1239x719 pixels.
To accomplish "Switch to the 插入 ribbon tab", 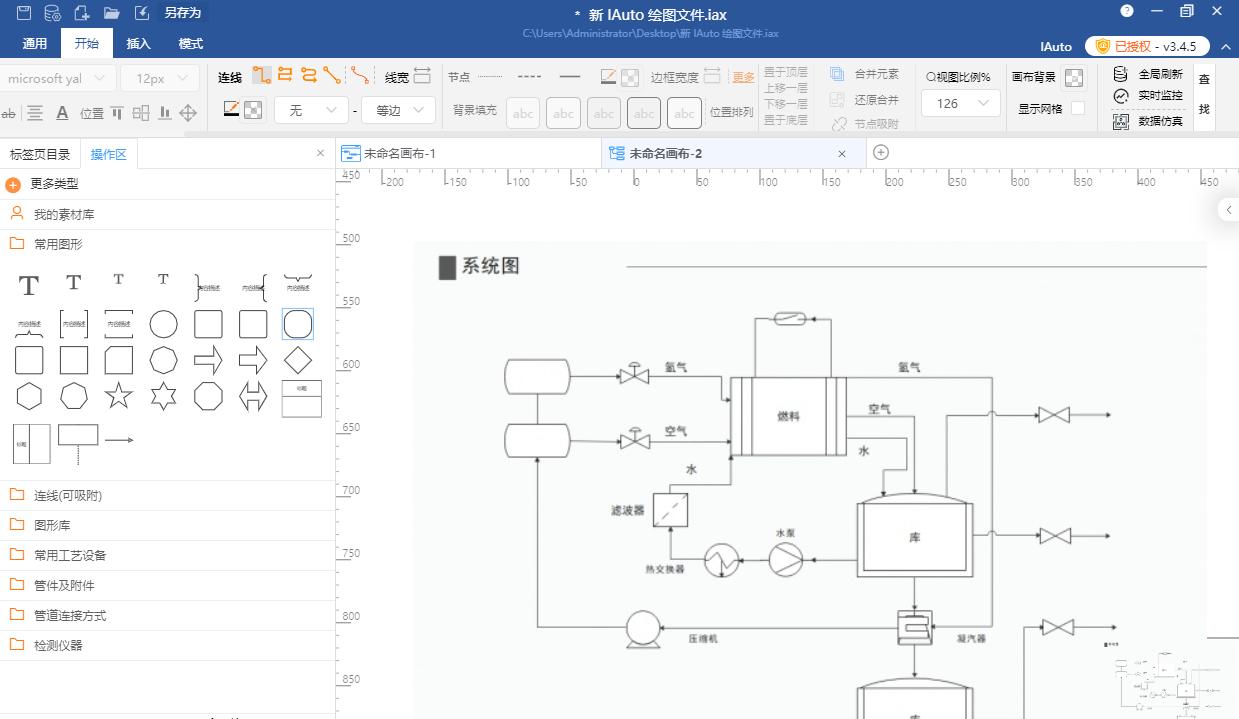I will pos(138,43).
